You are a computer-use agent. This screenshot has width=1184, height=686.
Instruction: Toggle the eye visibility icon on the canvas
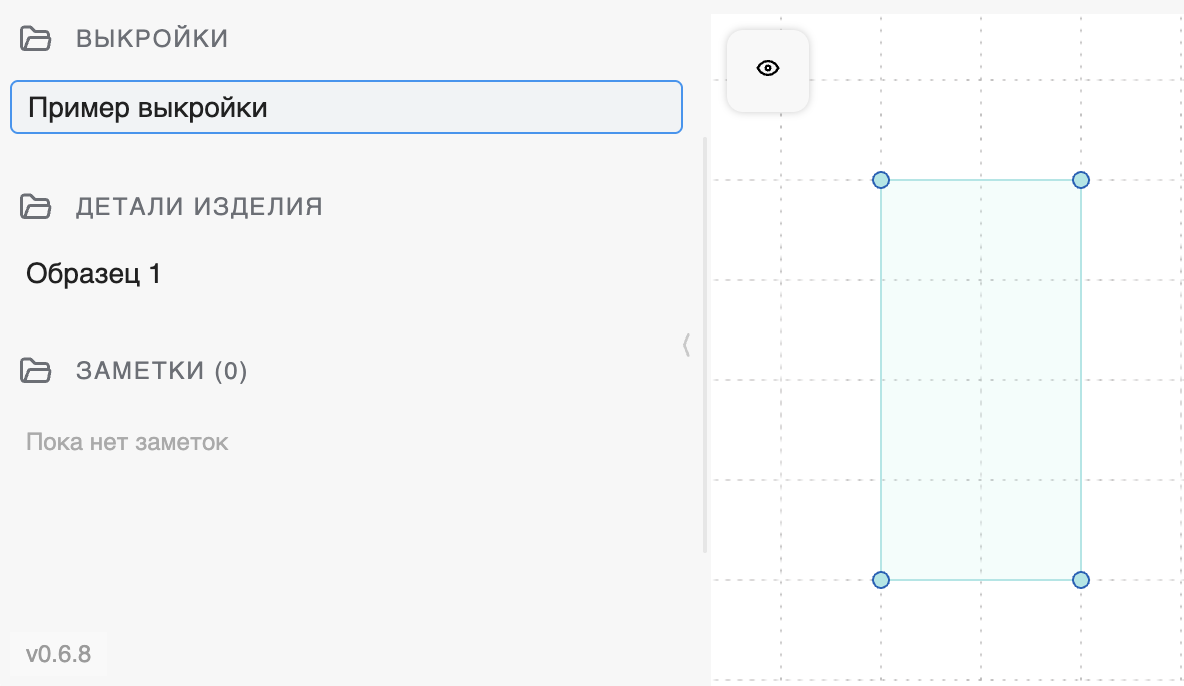coord(767,67)
